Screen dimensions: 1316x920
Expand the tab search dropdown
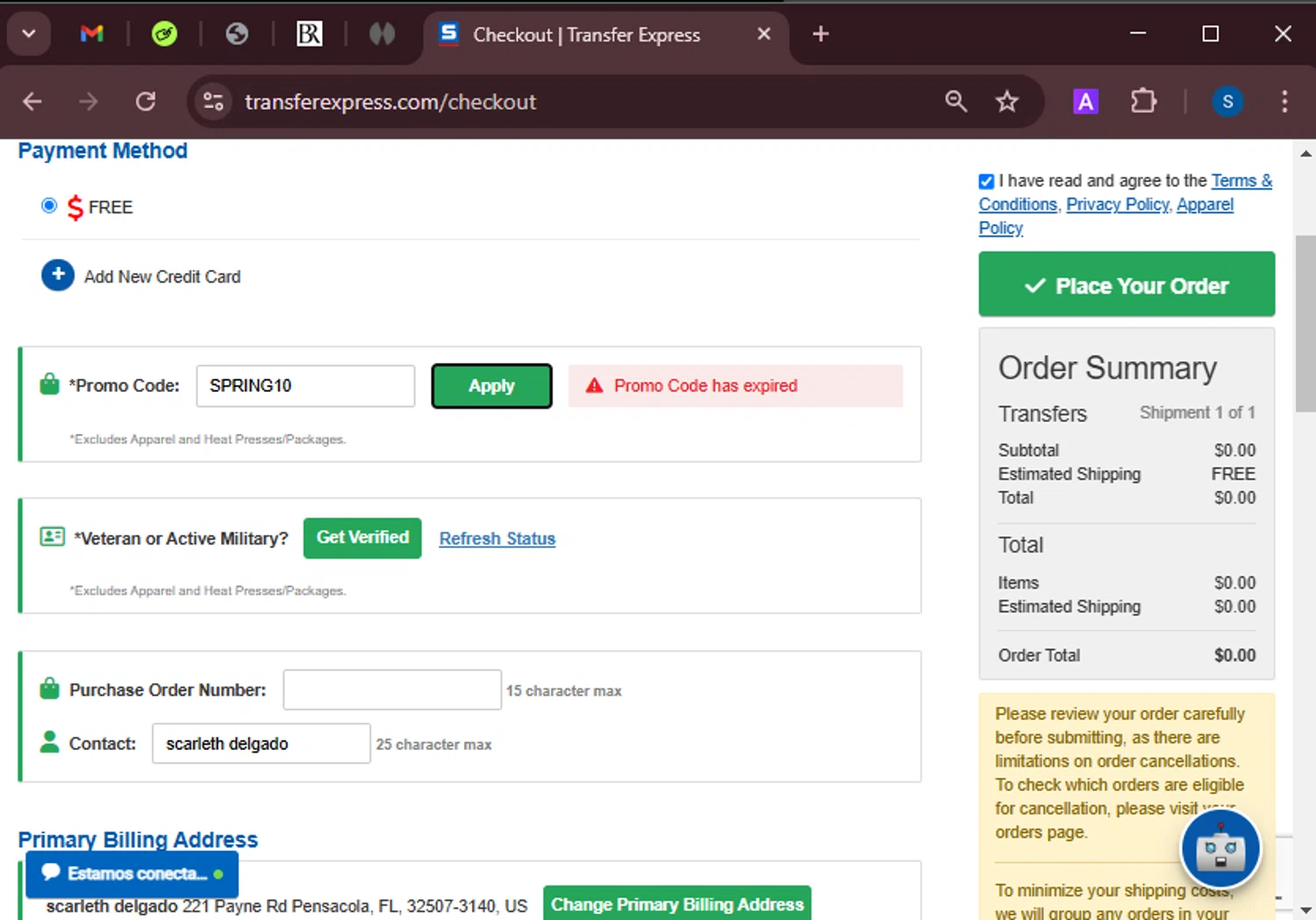29,34
